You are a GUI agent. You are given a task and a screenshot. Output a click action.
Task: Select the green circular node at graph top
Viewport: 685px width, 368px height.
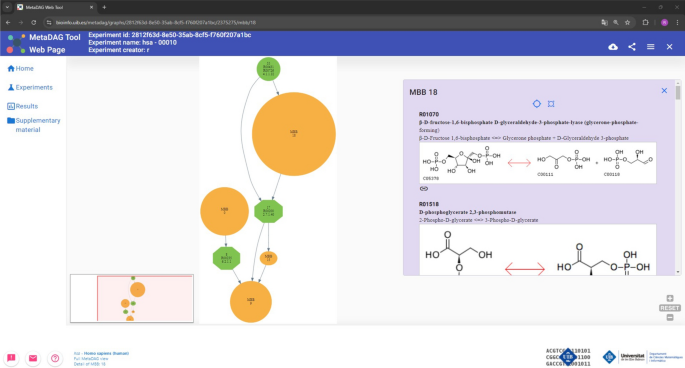(x=268, y=69)
